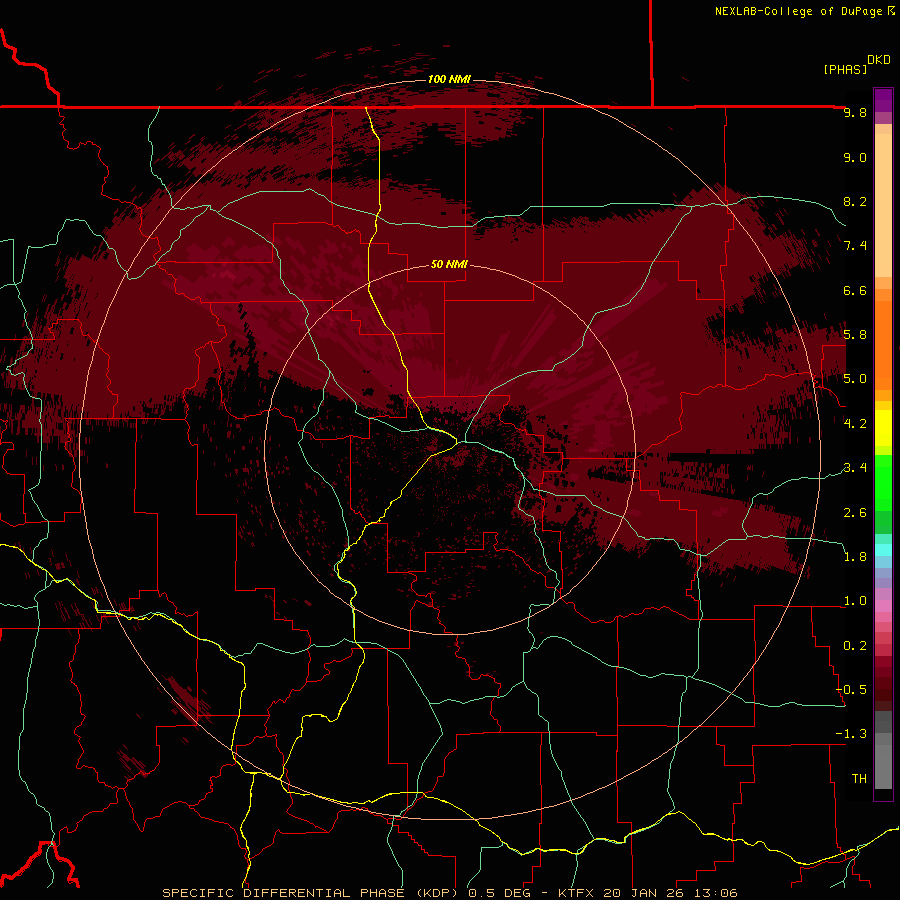Screen dimensions: 900x900
Task: Click the -0.5 legend value
Action: [851, 690]
